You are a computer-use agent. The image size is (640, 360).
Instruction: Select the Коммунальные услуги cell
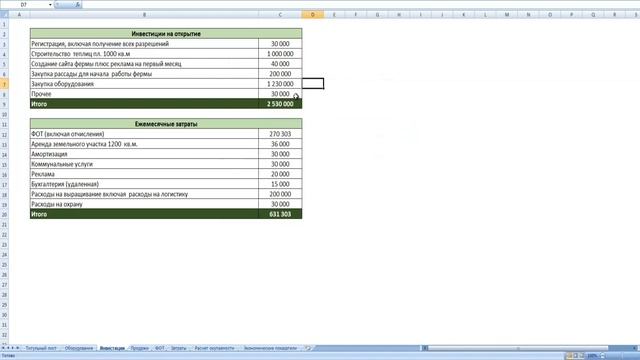point(144,164)
